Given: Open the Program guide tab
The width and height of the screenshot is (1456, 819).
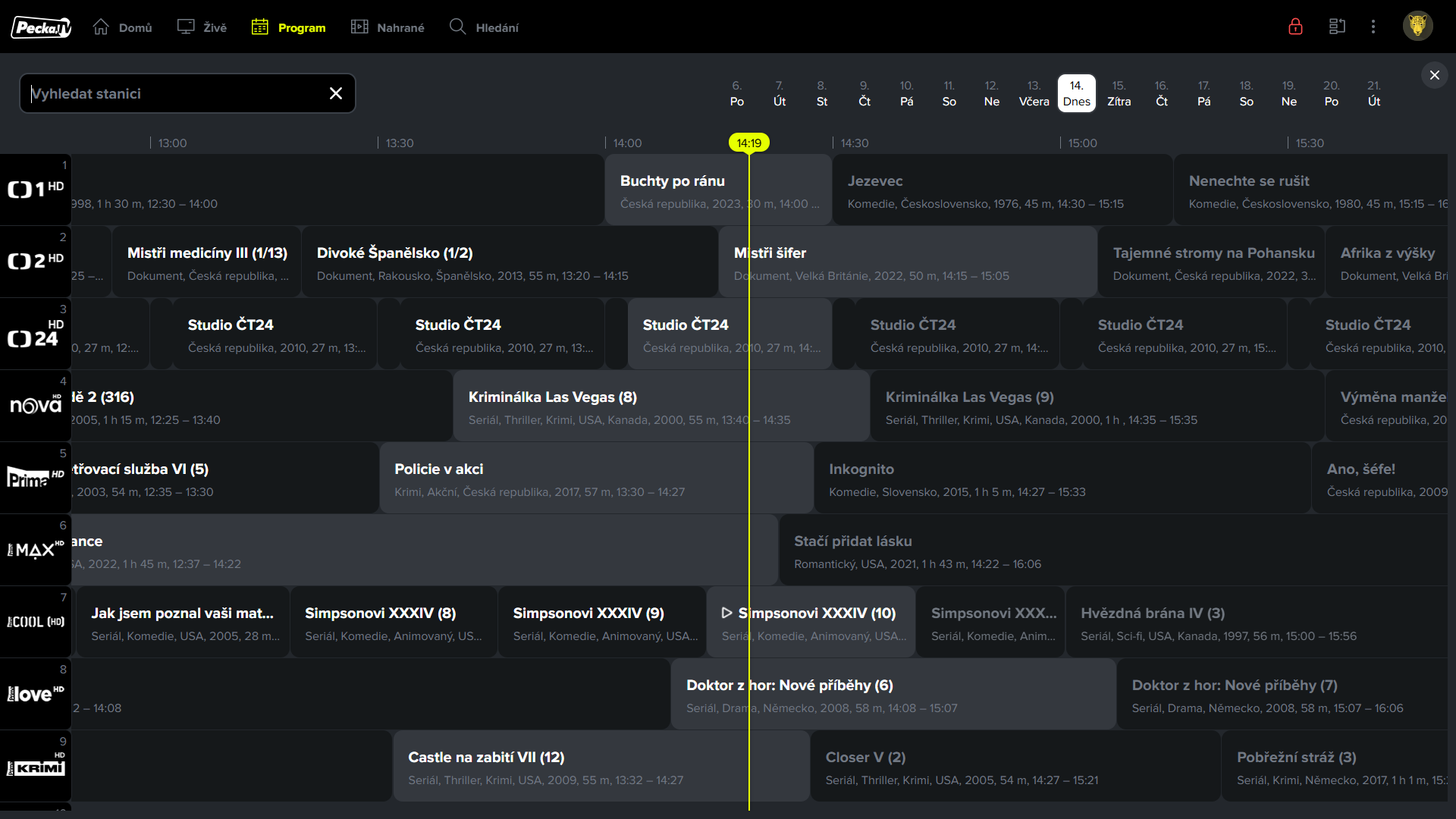Looking at the screenshot, I should (288, 27).
